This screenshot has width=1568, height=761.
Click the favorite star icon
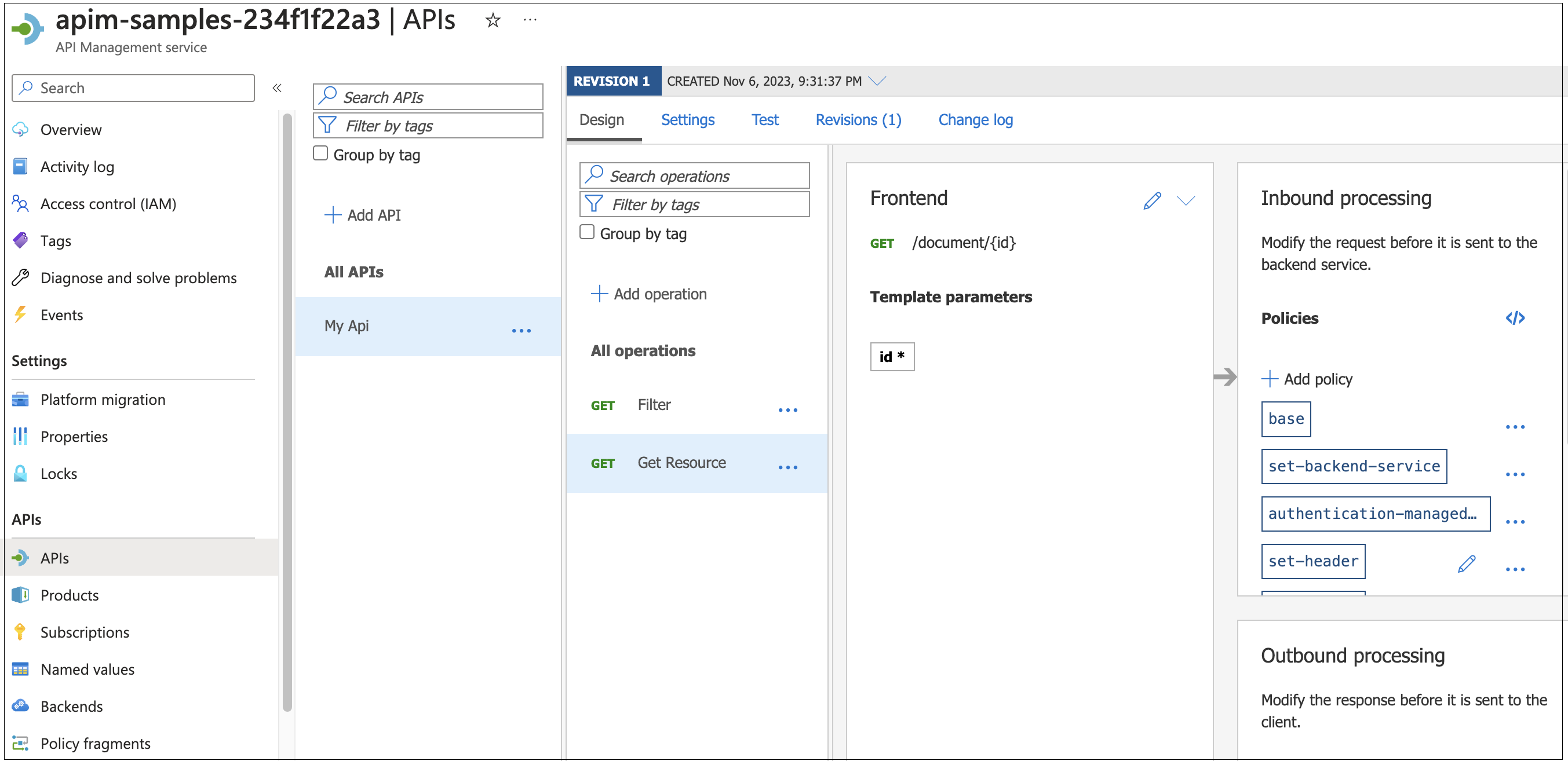pyautogui.click(x=493, y=21)
